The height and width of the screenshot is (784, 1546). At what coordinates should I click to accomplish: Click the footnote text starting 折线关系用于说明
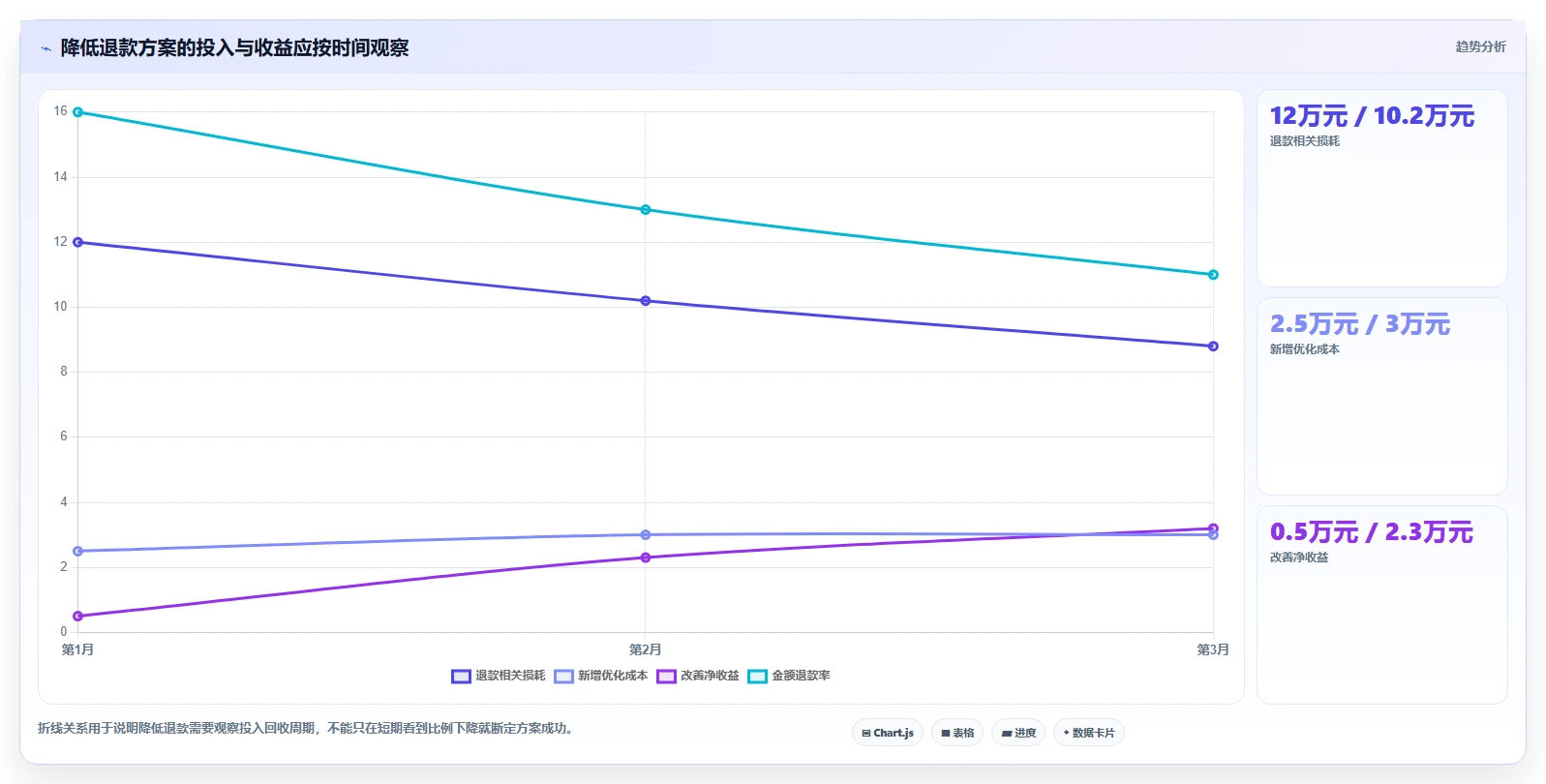tap(308, 728)
